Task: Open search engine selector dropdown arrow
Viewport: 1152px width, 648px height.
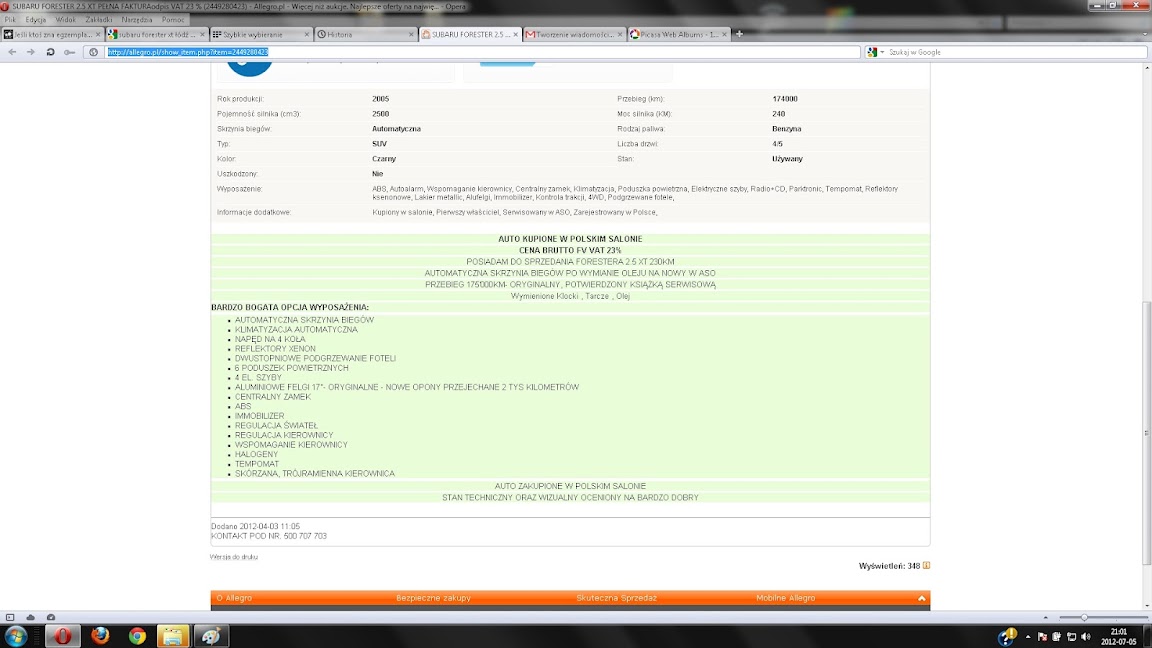Action: point(882,52)
